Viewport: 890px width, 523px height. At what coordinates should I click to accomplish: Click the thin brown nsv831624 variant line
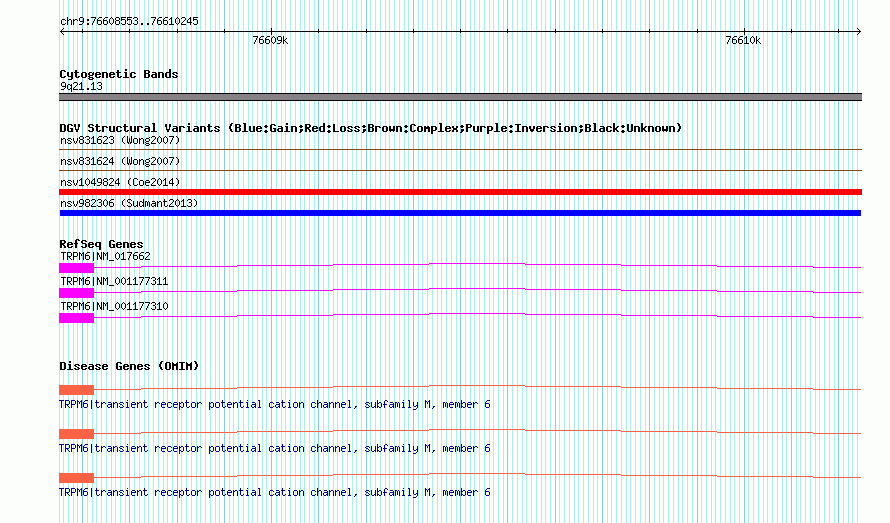point(460,170)
